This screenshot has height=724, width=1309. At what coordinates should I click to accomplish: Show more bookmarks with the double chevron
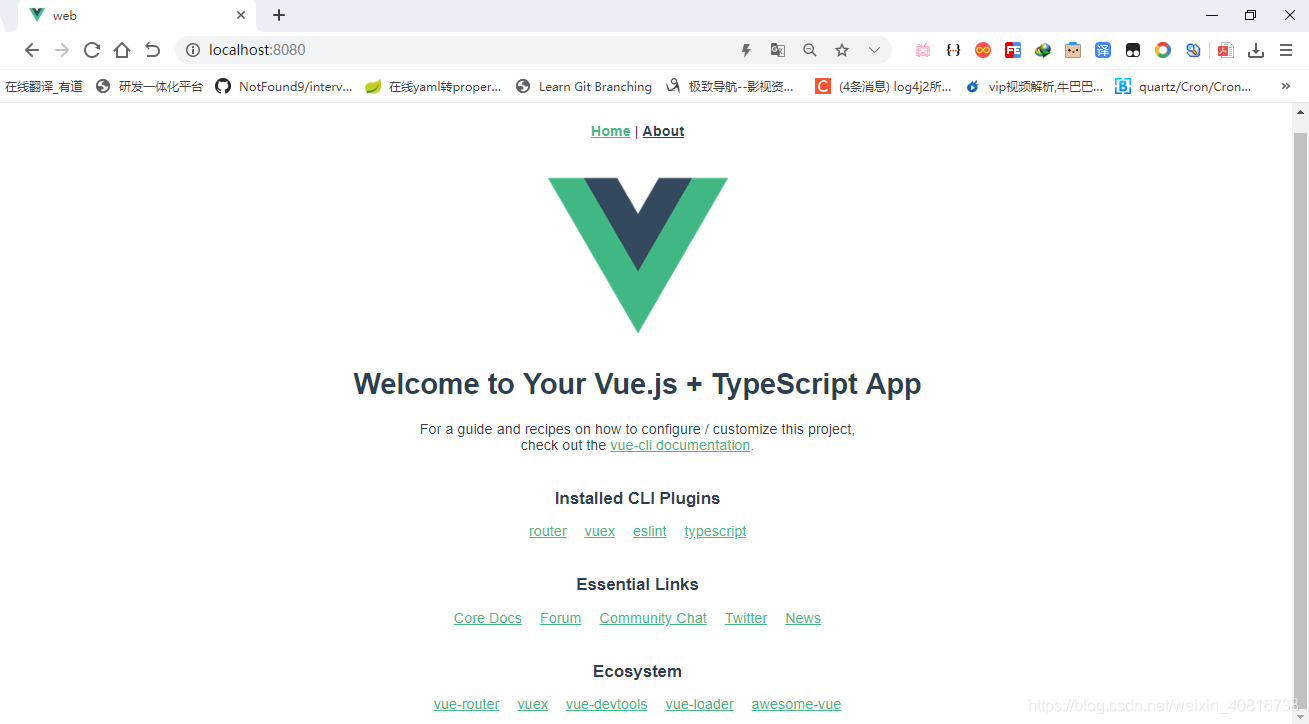coord(1286,86)
